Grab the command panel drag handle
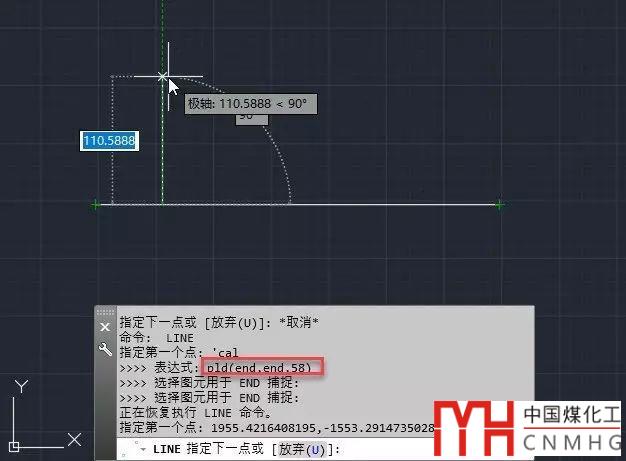Viewport: 626px width, 461px height. pos(105,311)
